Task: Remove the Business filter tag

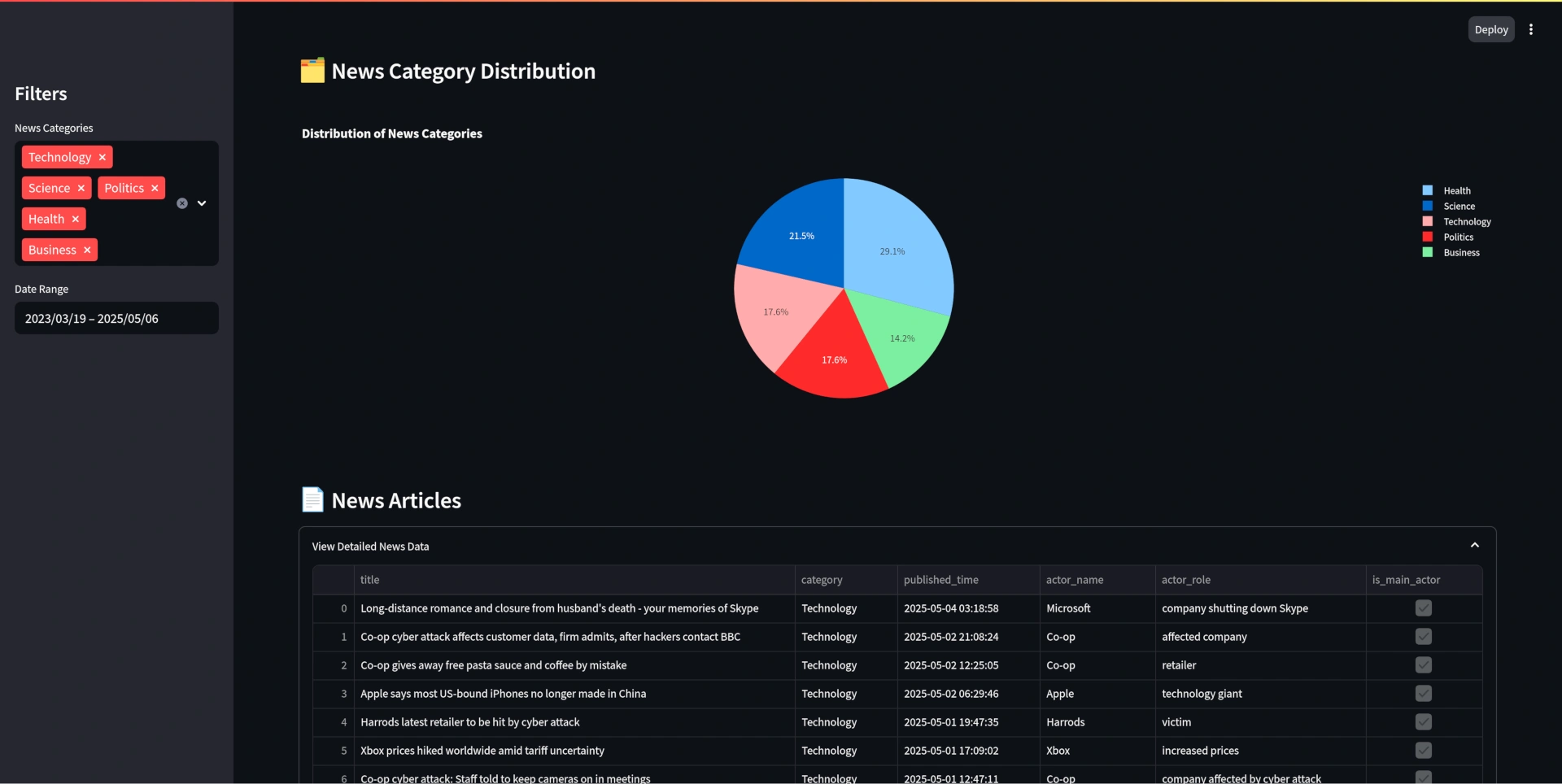Action: [87, 250]
